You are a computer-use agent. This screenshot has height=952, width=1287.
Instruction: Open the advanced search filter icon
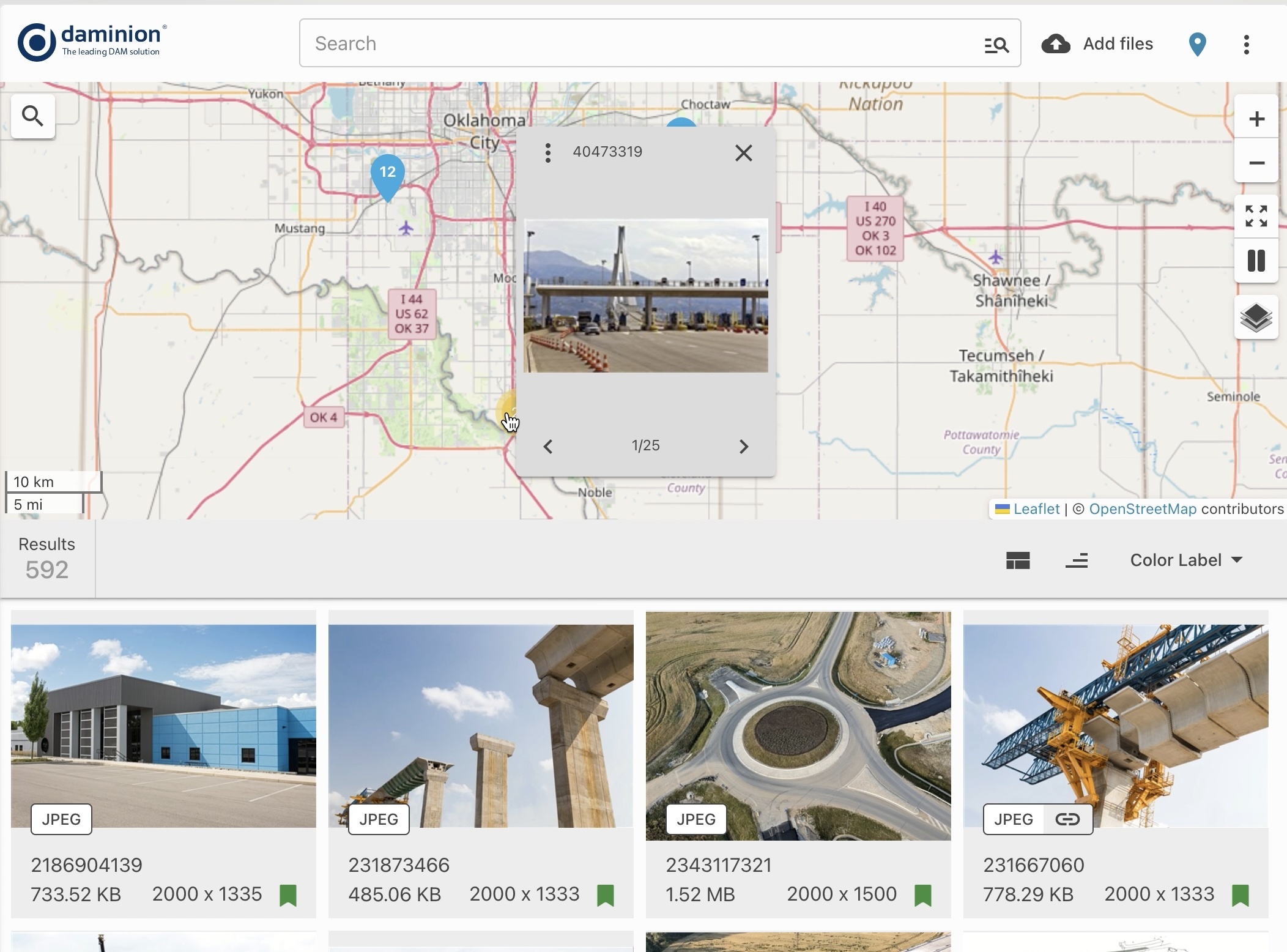(x=996, y=44)
